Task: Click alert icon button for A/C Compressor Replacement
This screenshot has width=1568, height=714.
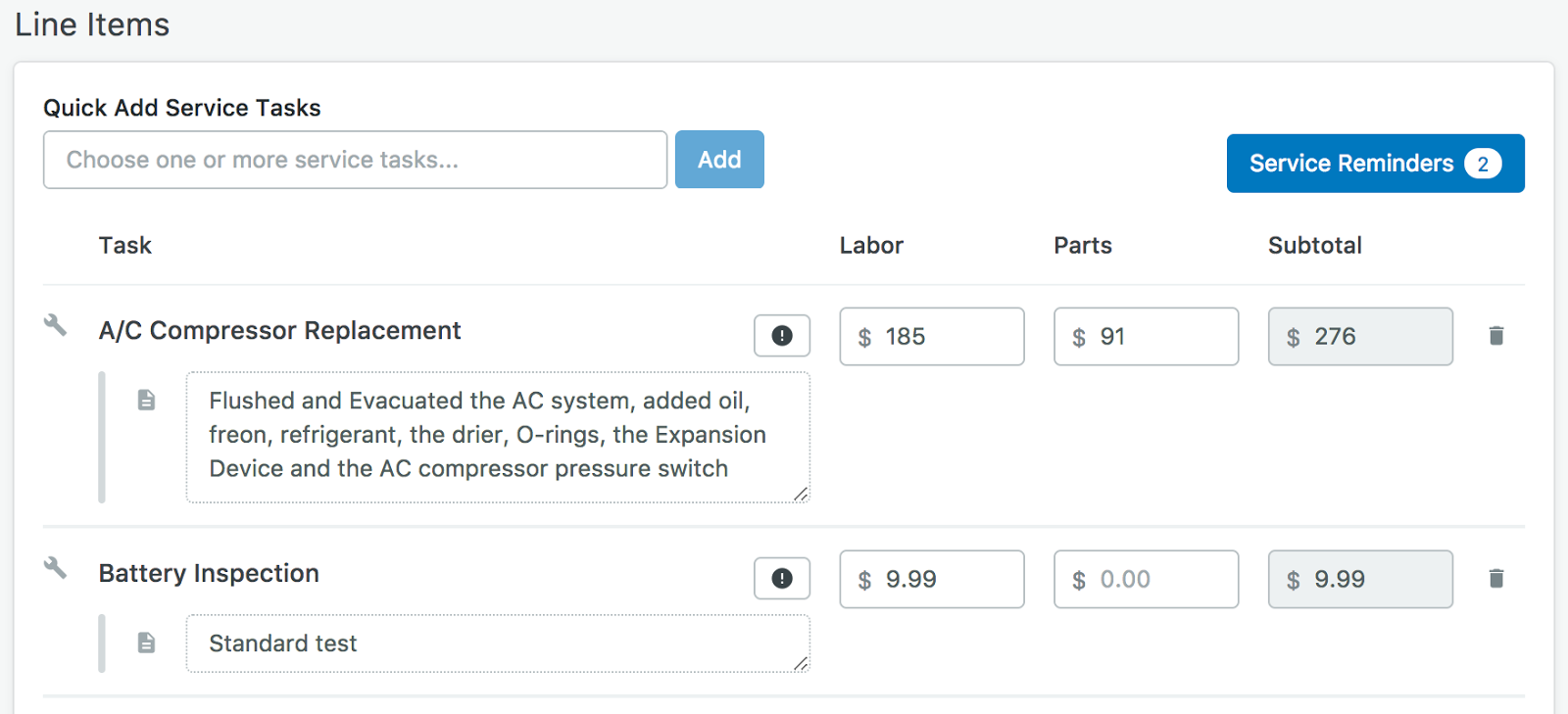Action: pos(781,336)
